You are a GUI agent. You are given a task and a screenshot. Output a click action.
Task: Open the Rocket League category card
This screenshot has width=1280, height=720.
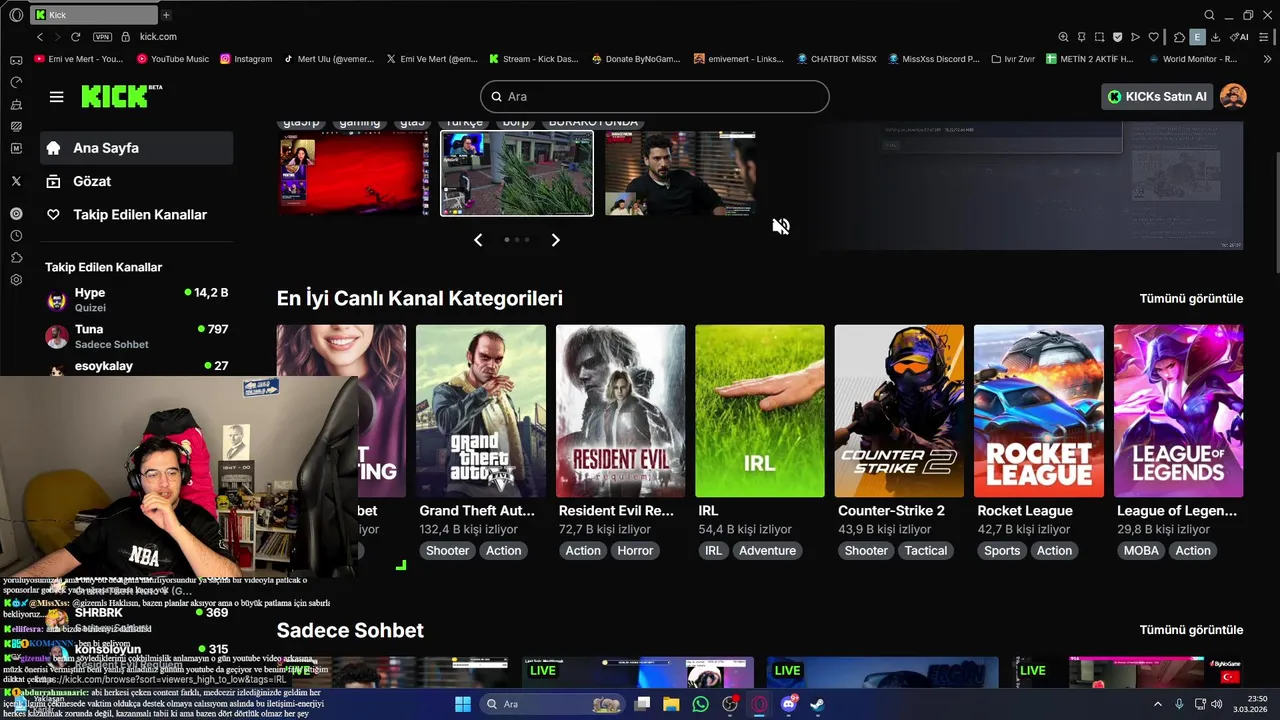click(x=1039, y=411)
